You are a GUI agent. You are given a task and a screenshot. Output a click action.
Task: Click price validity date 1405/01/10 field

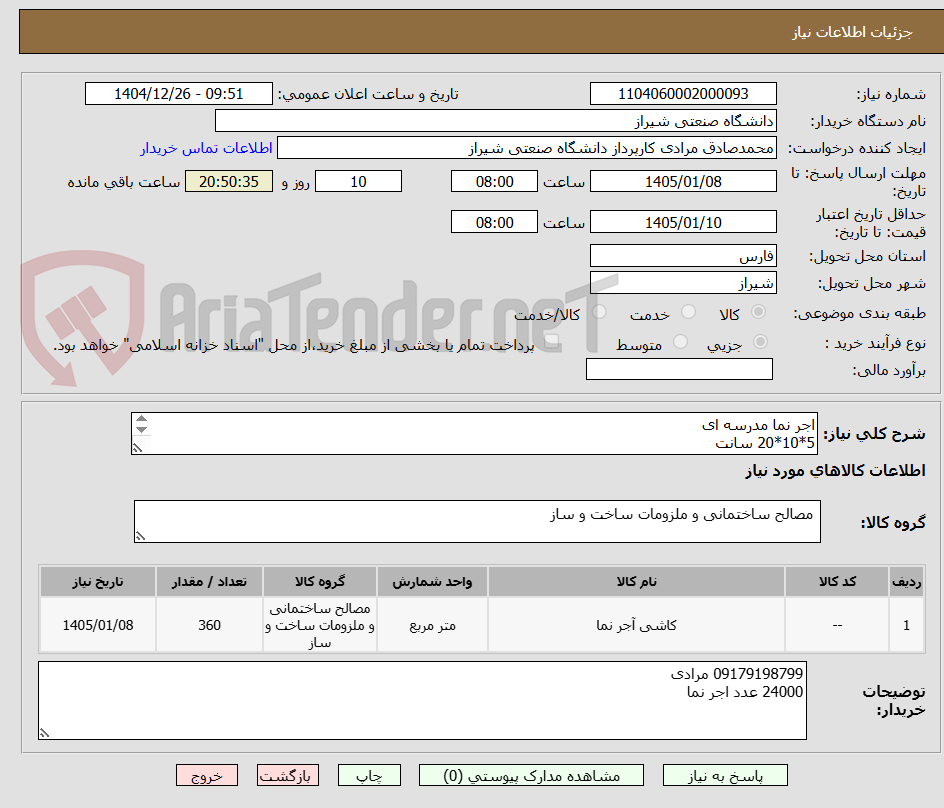pyautogui.click(x=683, y=222)
